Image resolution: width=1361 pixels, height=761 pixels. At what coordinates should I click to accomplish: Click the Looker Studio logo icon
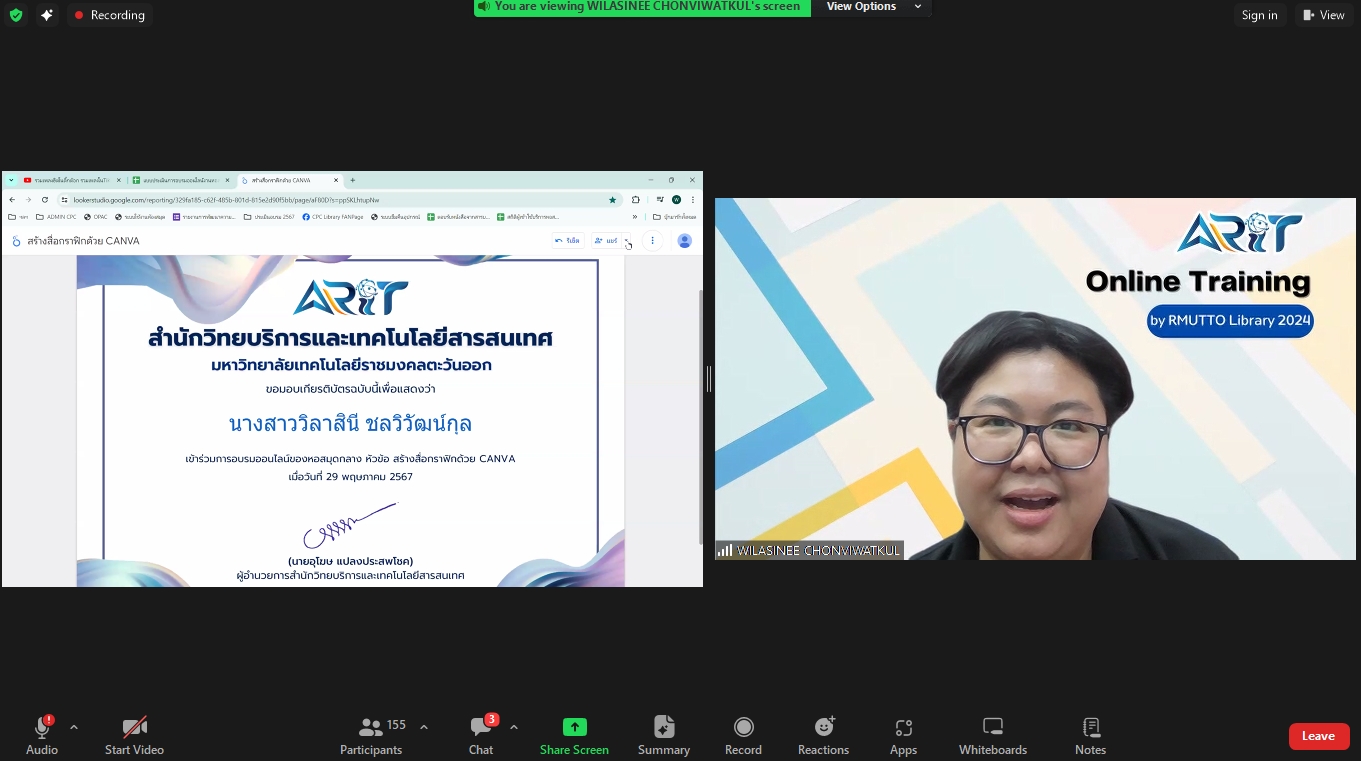coord(16,241)
